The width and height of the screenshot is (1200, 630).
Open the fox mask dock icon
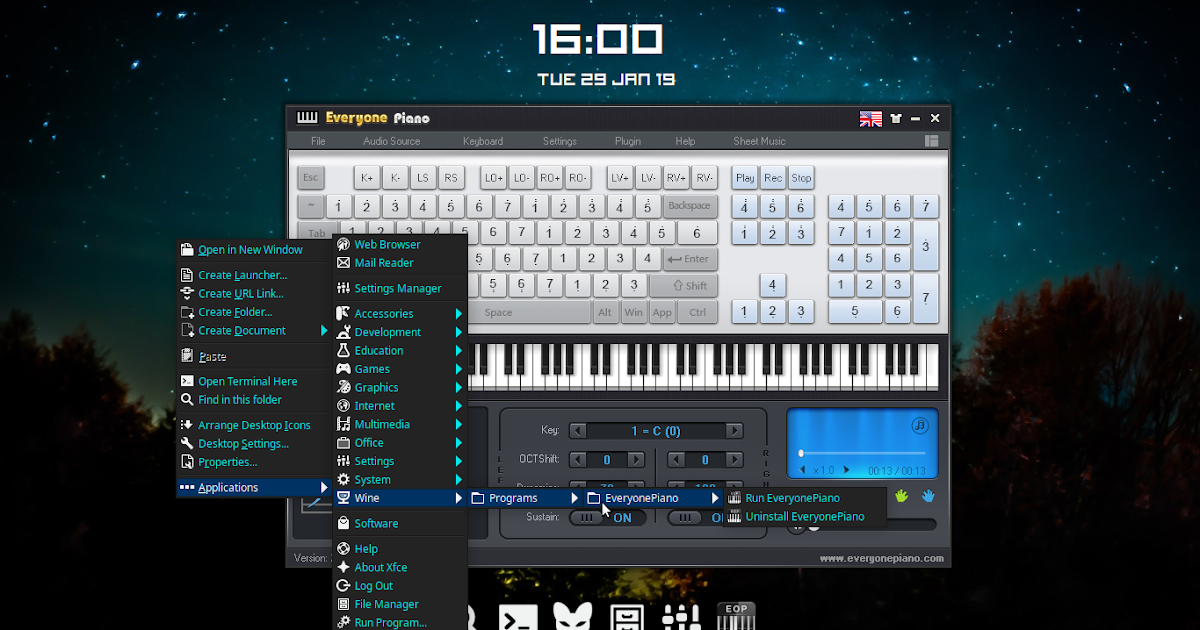coord(574,617)
